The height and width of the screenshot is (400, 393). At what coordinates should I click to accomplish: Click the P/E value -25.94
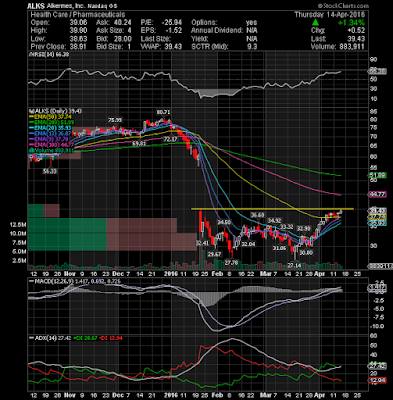[171, 23]
